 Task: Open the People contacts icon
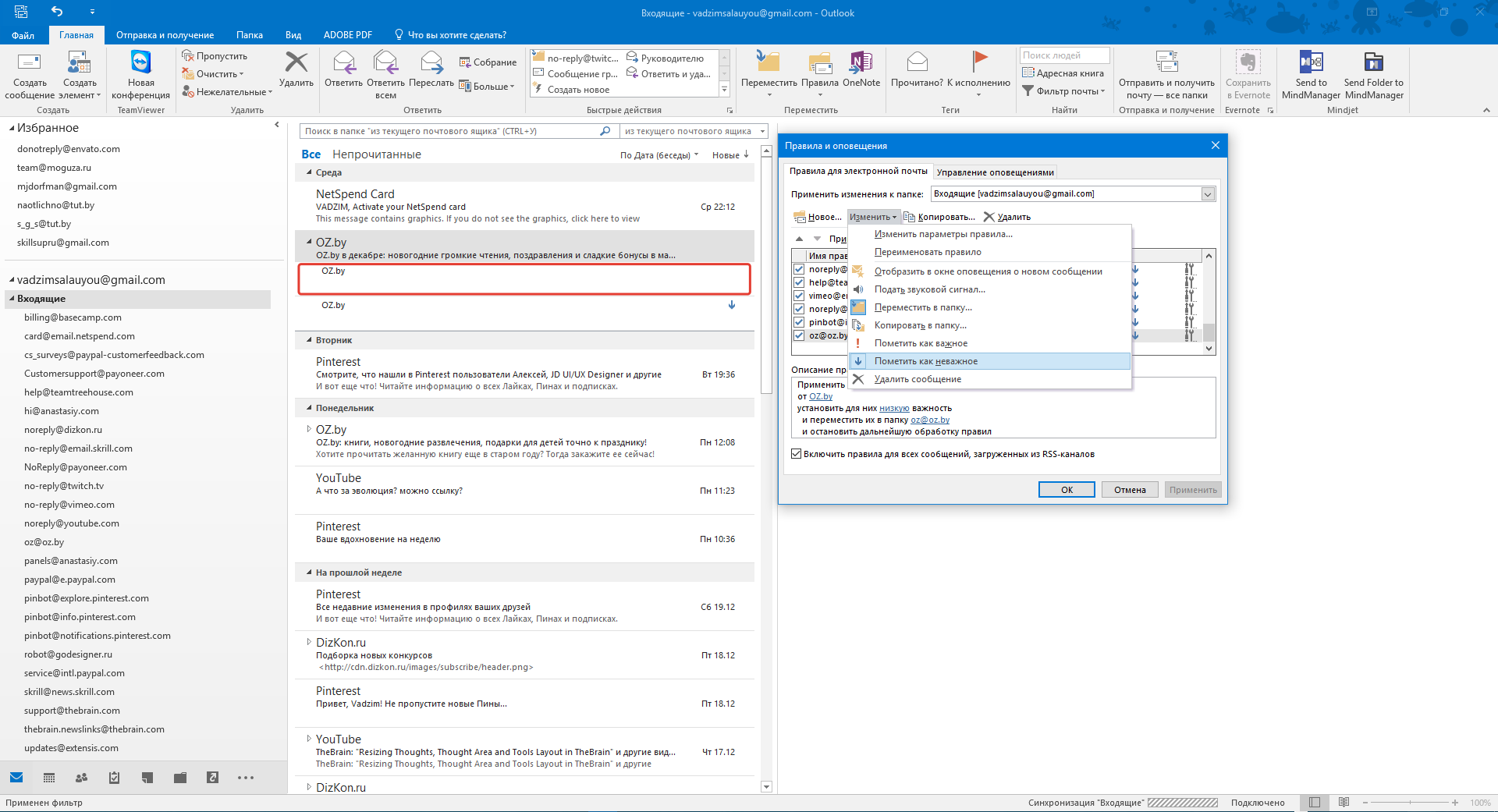click(x=81, y=778)
